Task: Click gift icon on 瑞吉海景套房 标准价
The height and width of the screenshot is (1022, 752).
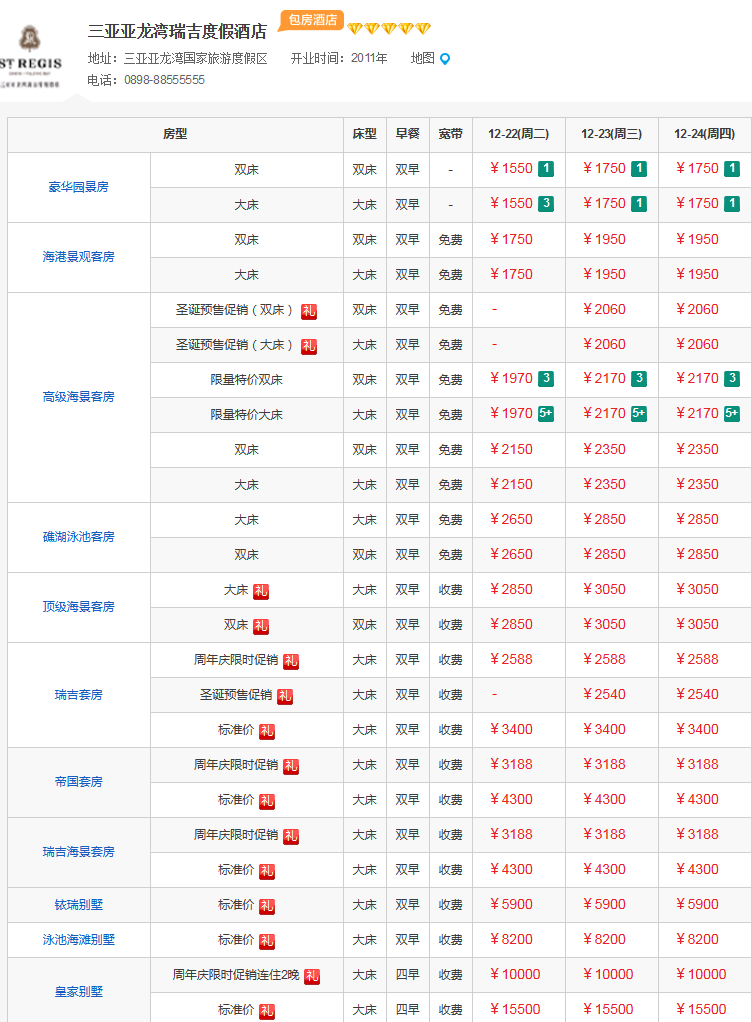Action: click(x=267, y=871)
